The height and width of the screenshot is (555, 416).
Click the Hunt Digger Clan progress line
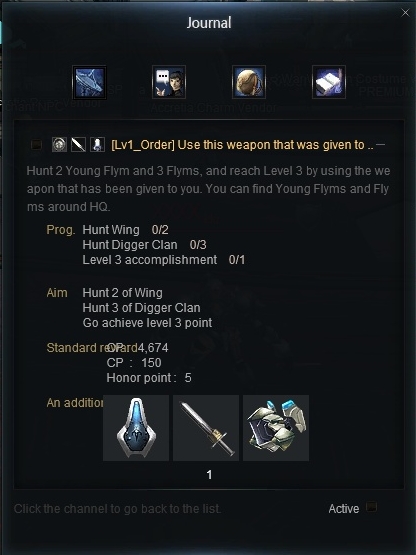(x=144, y=245)
